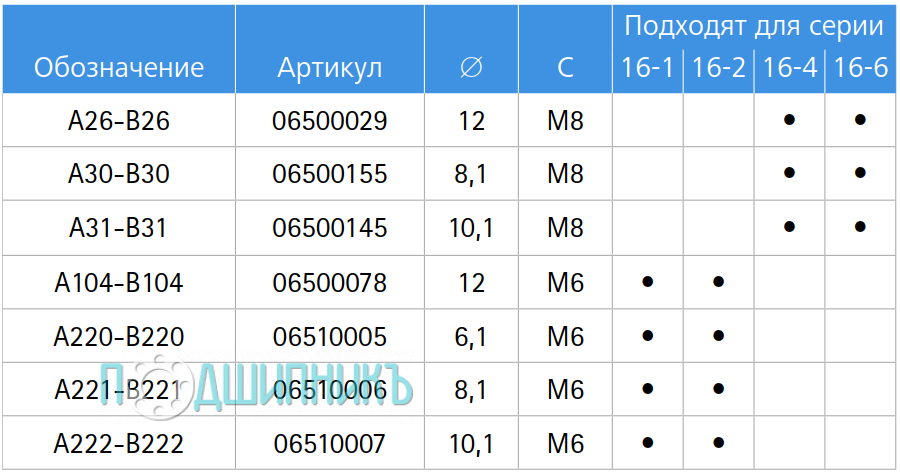Click the 16-1 series sub-header
This screenshot has height=474, width=900.
[x=647, y=68]
